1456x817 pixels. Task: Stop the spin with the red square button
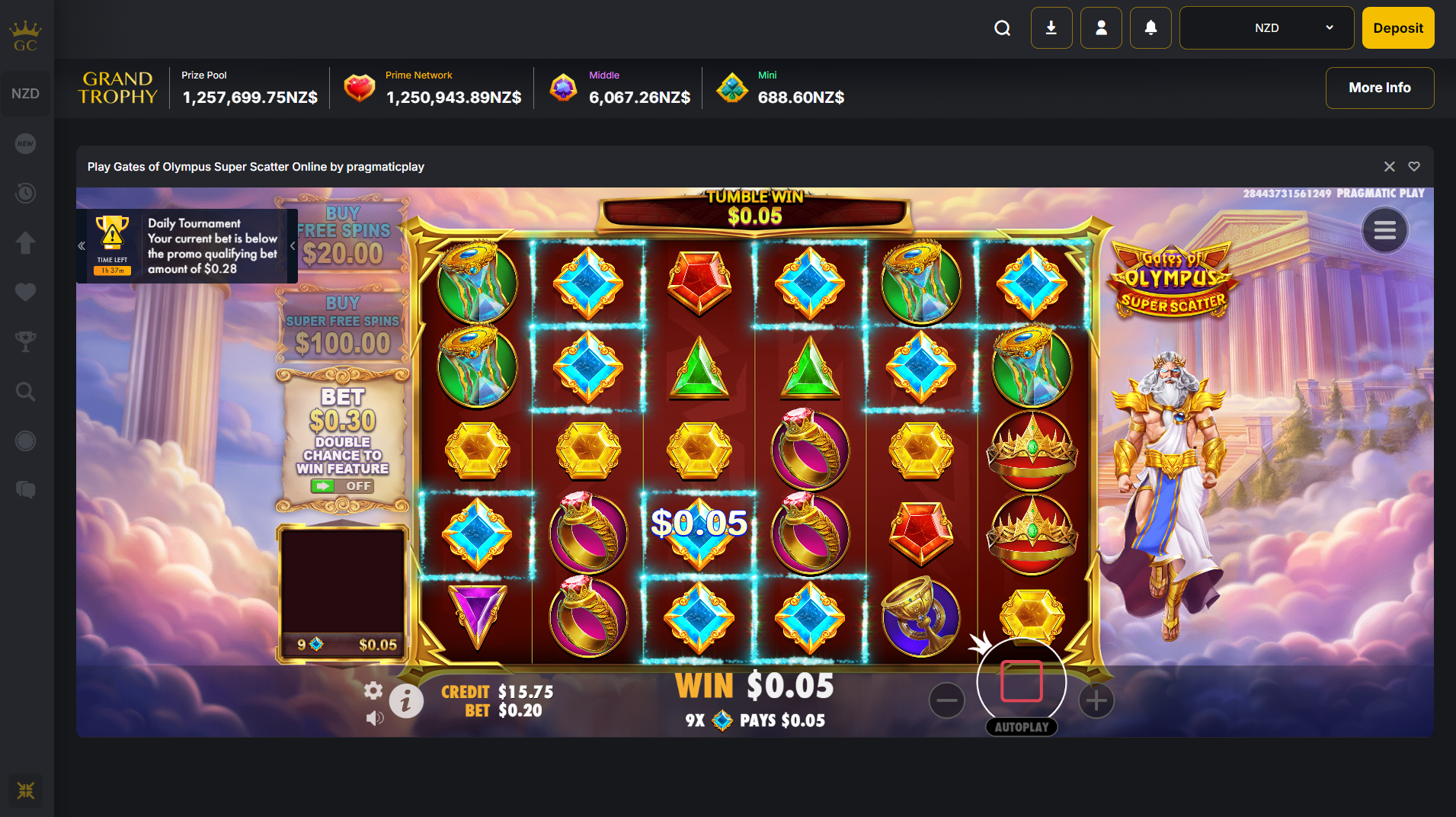1021,681
